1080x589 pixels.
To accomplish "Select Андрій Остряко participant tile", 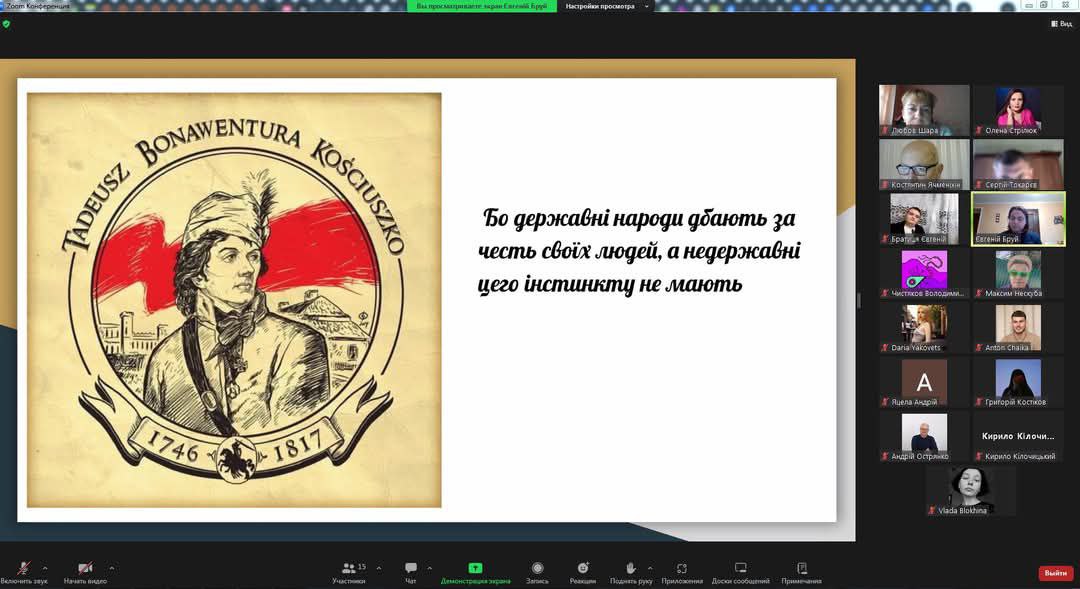I will (x=924, y=437).
